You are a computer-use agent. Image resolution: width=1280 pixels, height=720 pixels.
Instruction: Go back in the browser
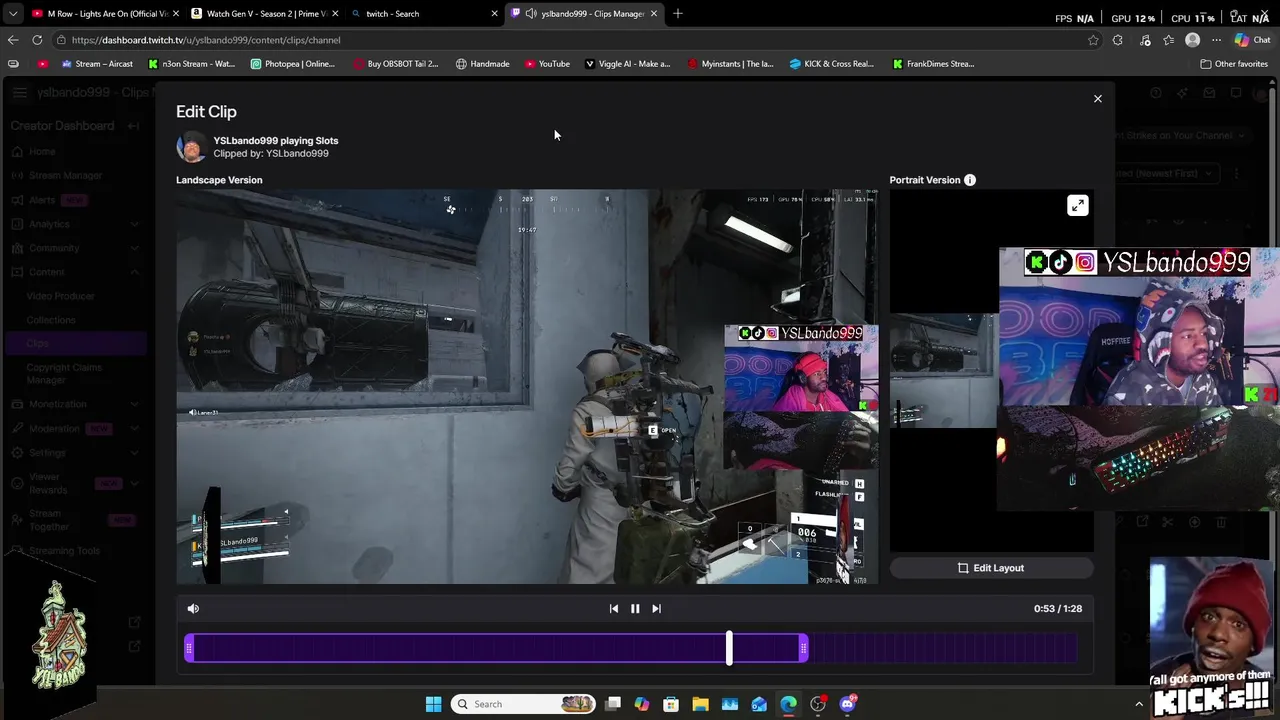(13, 40)
